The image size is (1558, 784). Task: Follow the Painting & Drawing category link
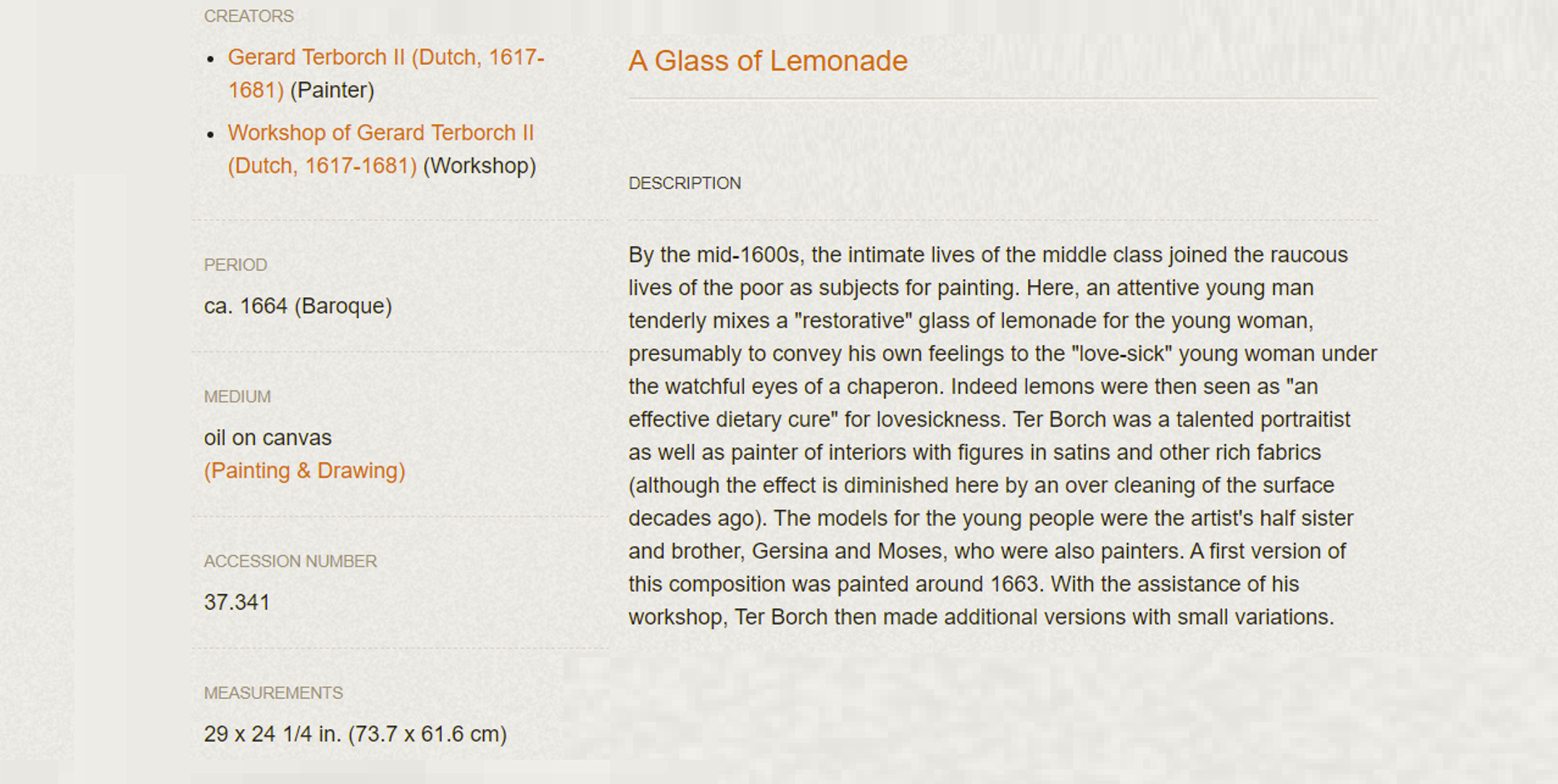[x=305, y=471]
